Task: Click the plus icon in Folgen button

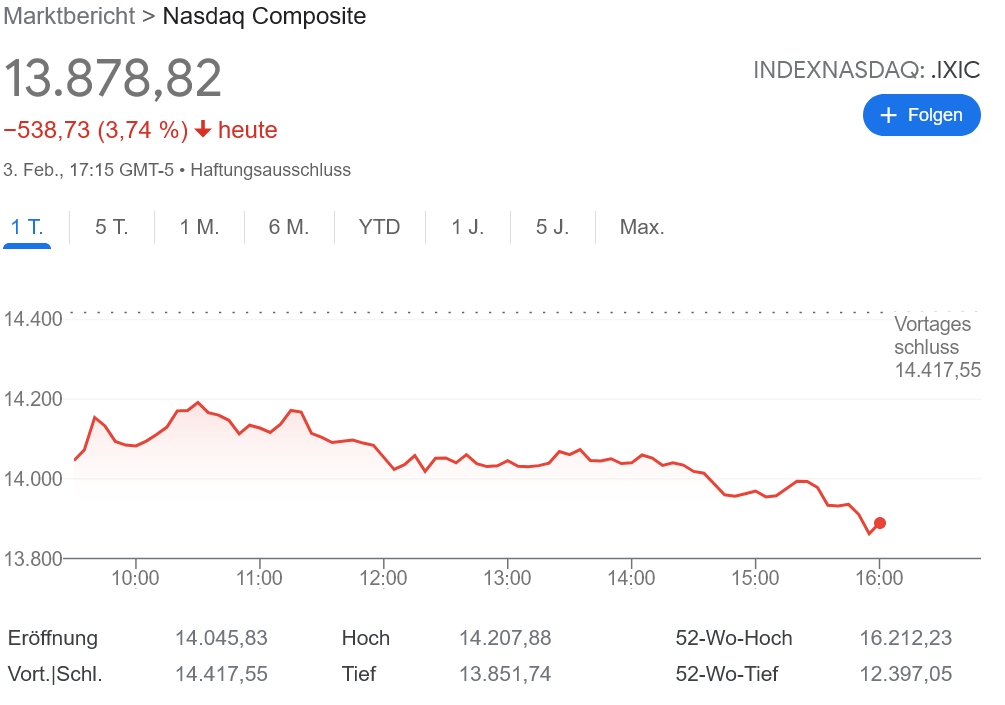Action: click(x=888, y=116)
